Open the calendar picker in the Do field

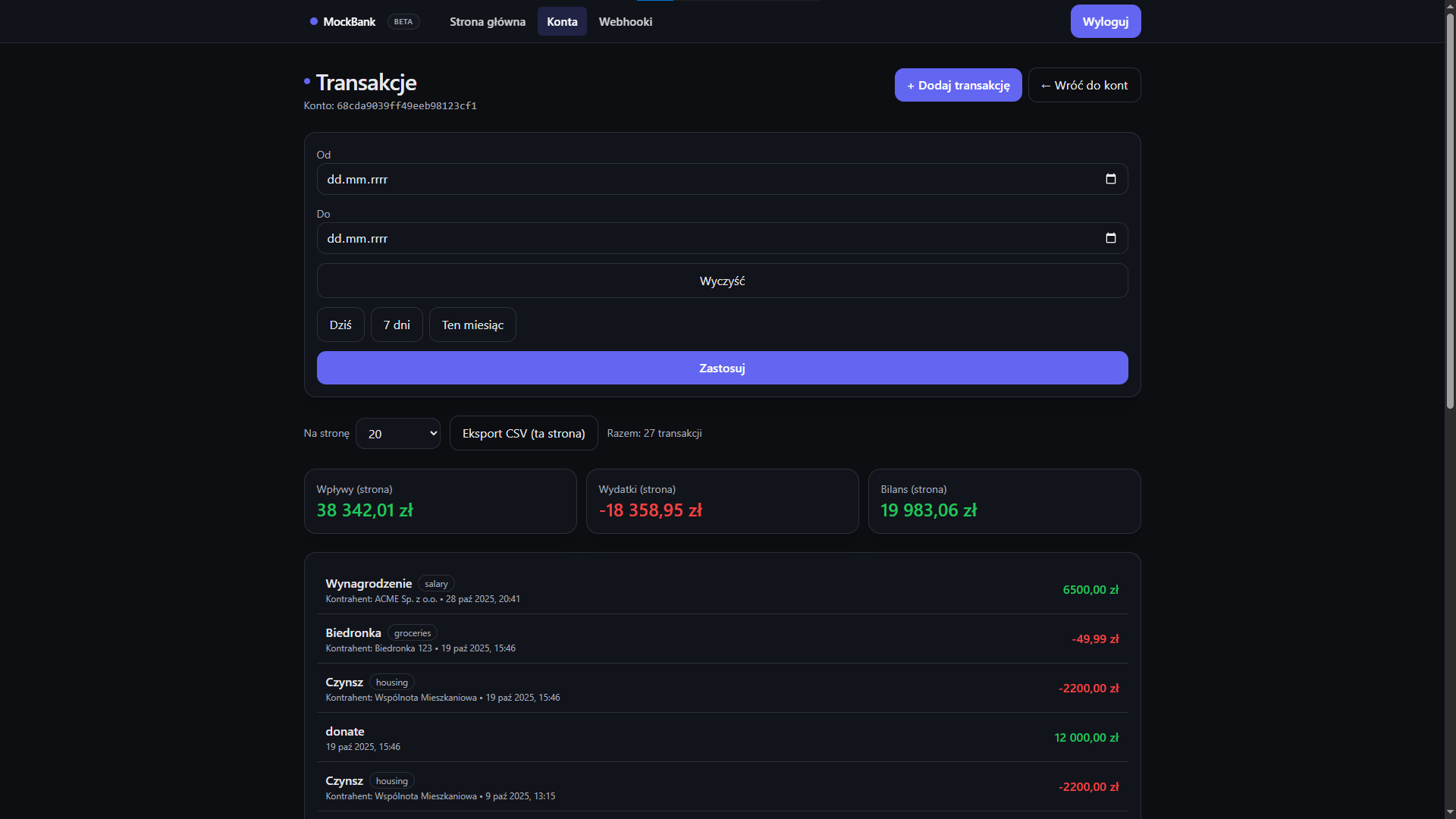(1110, 238)
